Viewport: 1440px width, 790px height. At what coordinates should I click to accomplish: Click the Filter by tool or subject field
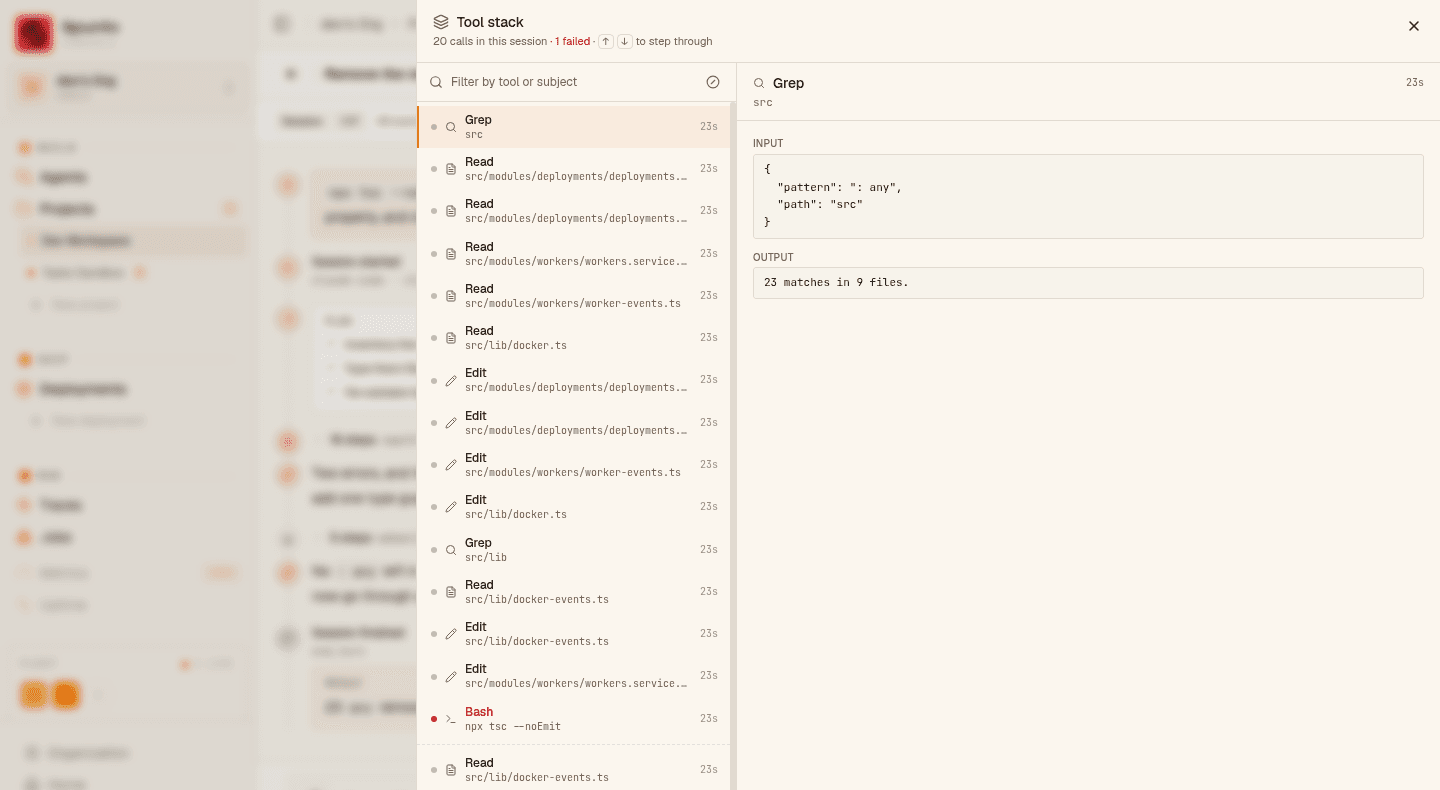(574, 82)
